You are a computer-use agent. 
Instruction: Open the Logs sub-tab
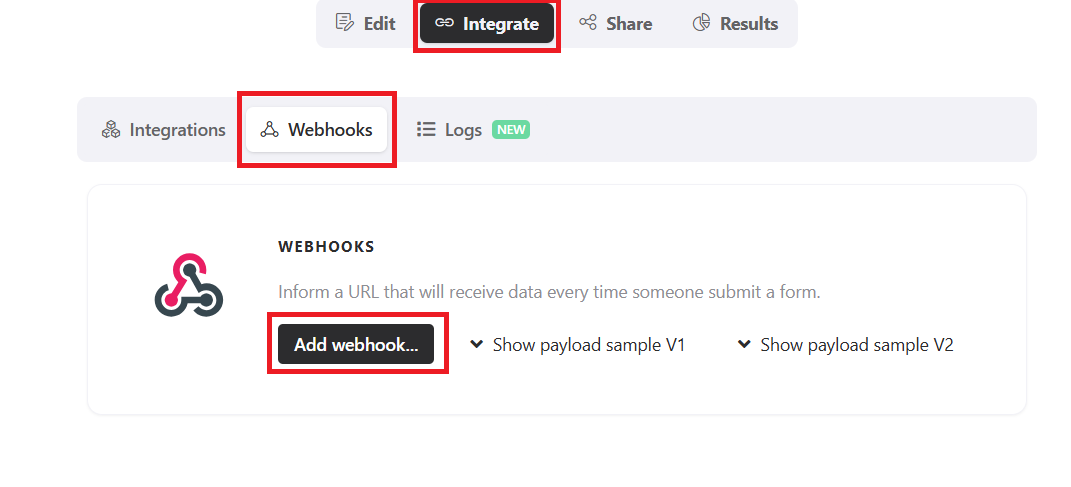pos(463,130)
